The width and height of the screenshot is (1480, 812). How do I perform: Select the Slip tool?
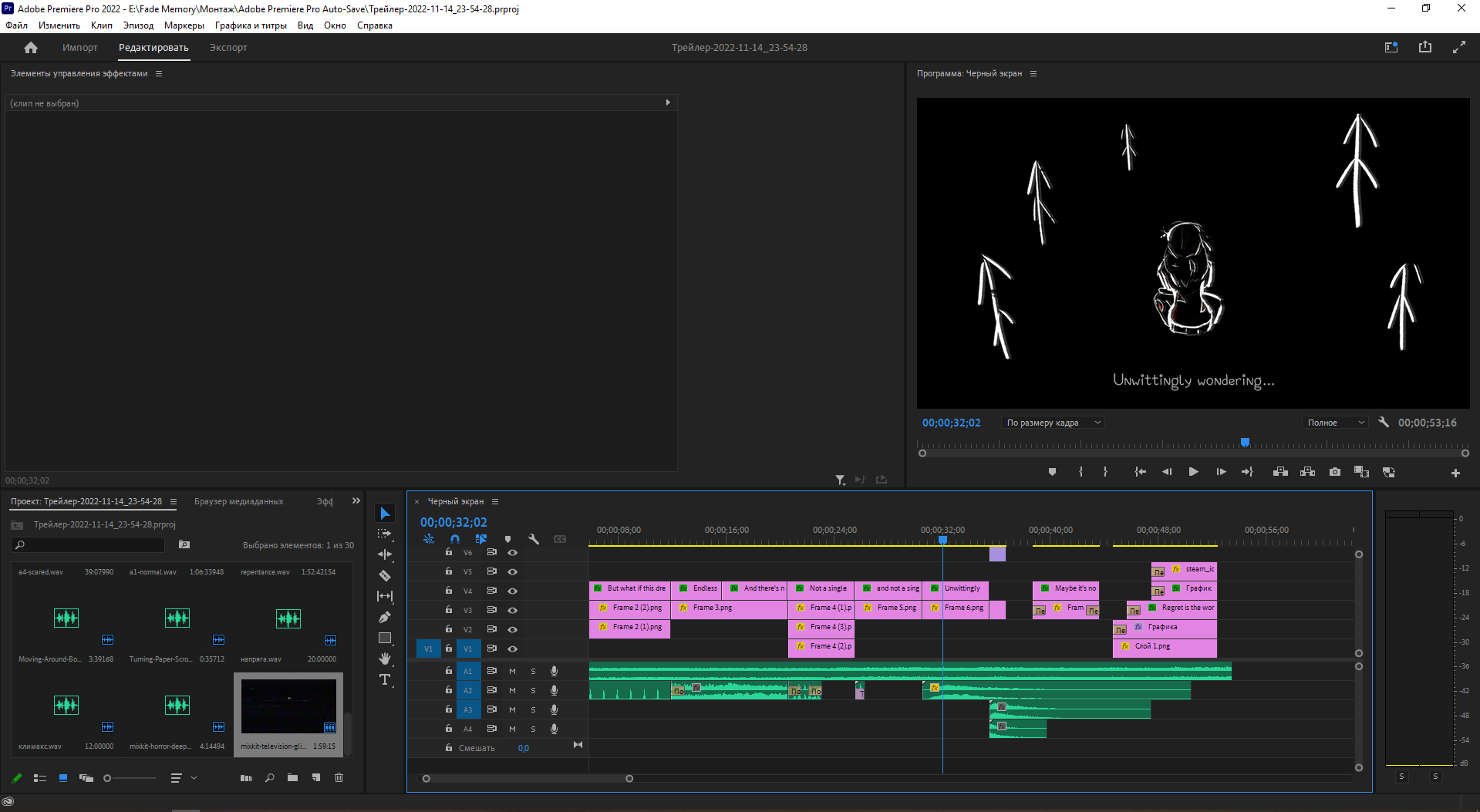385,596
